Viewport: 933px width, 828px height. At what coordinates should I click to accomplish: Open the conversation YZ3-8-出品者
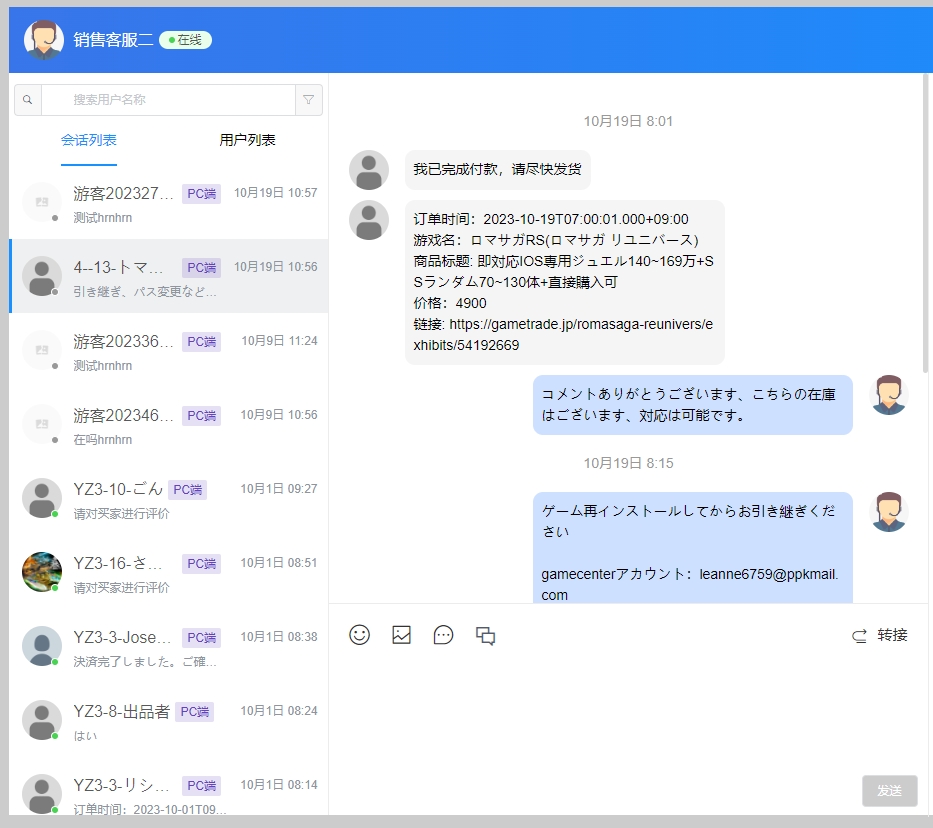169,720
